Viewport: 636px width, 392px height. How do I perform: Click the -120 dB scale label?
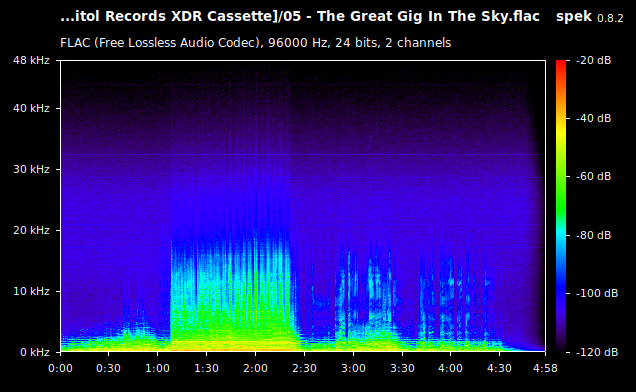click(597, 352)
